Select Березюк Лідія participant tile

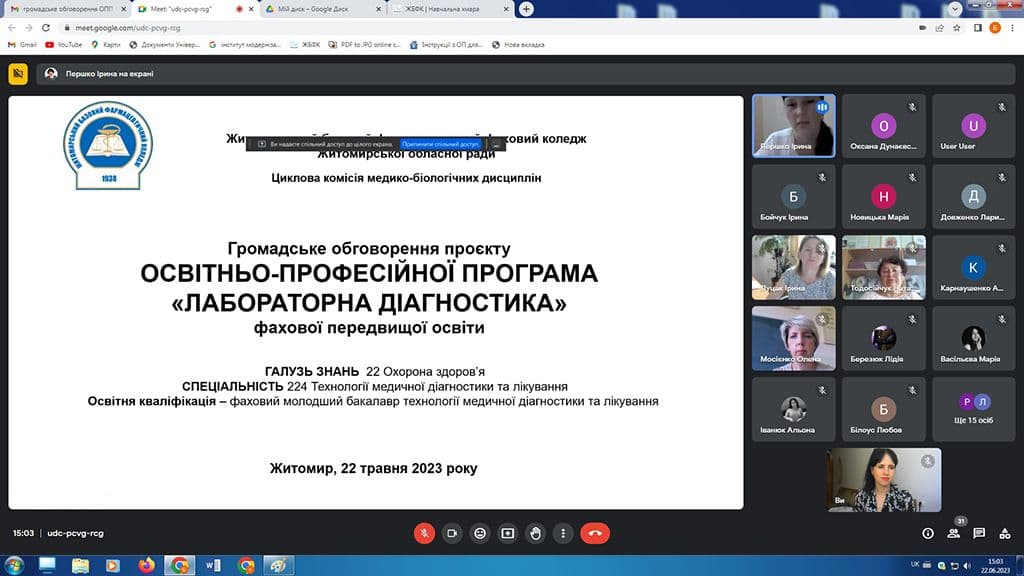click(884, 338)
